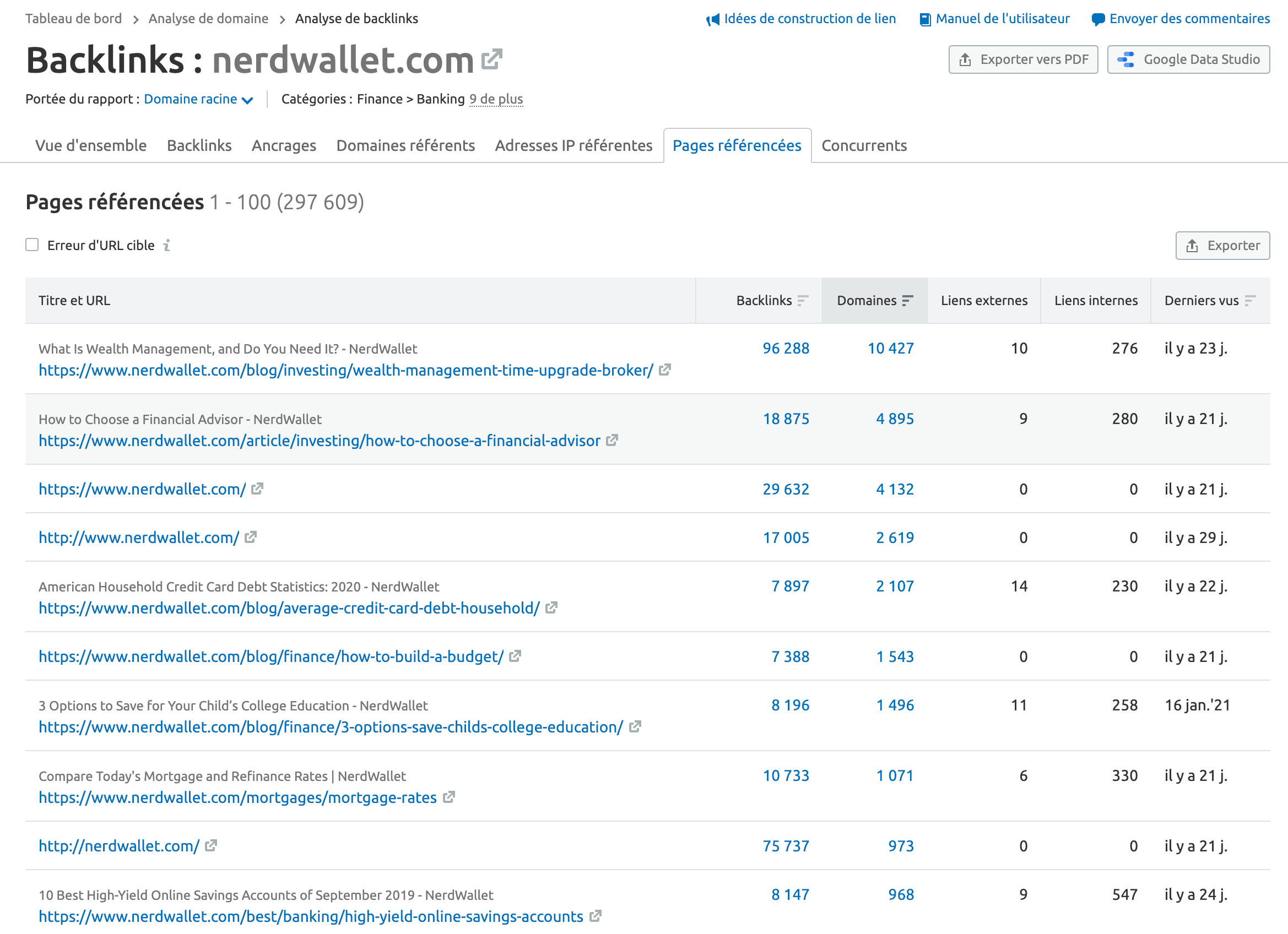The width and height of the screenshot is (1288, 934).
Task: Click backlinks count 75 737
Action: coord(786,846)
